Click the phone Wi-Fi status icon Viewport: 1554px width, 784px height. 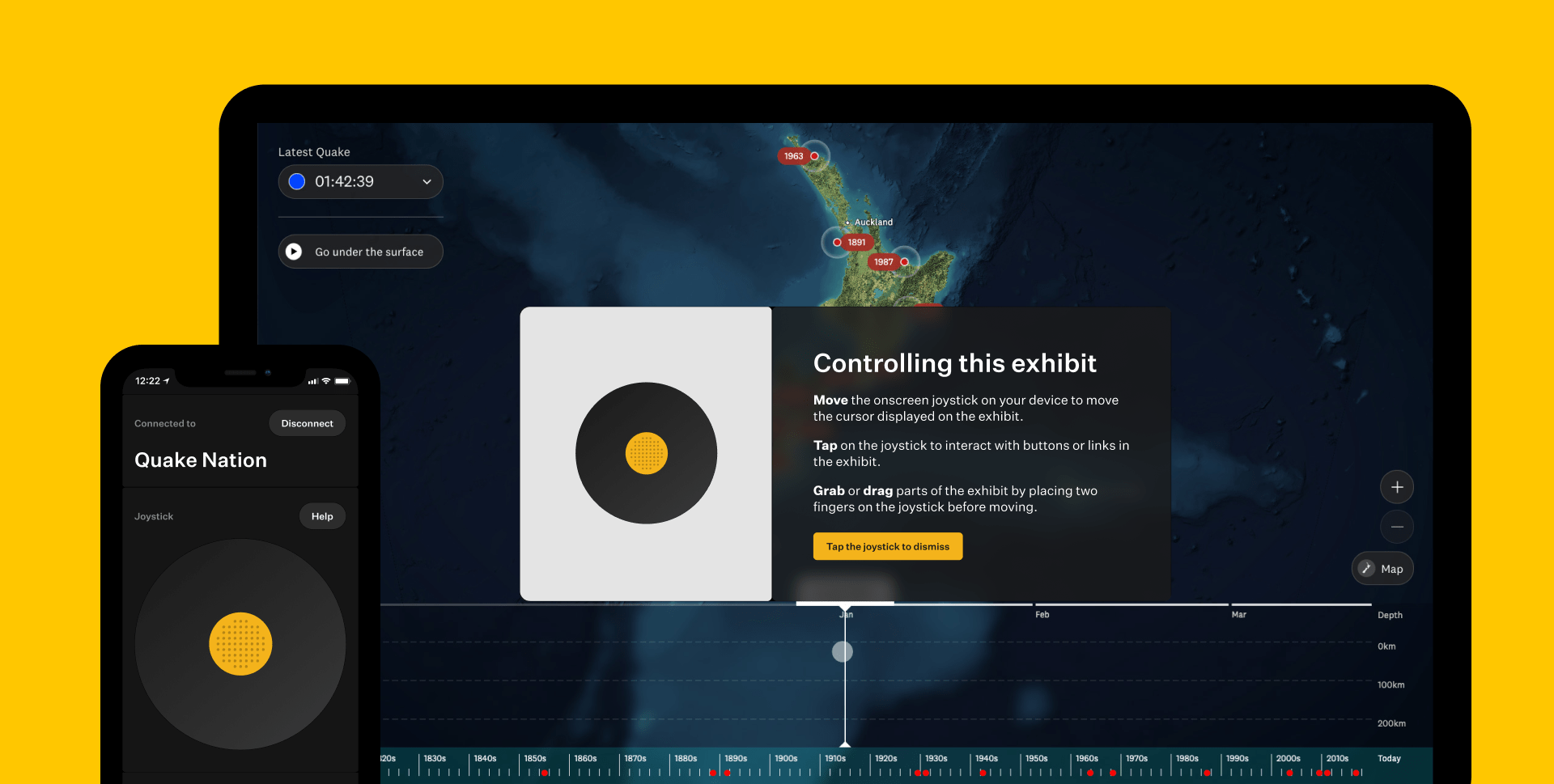click(x=326, y=381)
